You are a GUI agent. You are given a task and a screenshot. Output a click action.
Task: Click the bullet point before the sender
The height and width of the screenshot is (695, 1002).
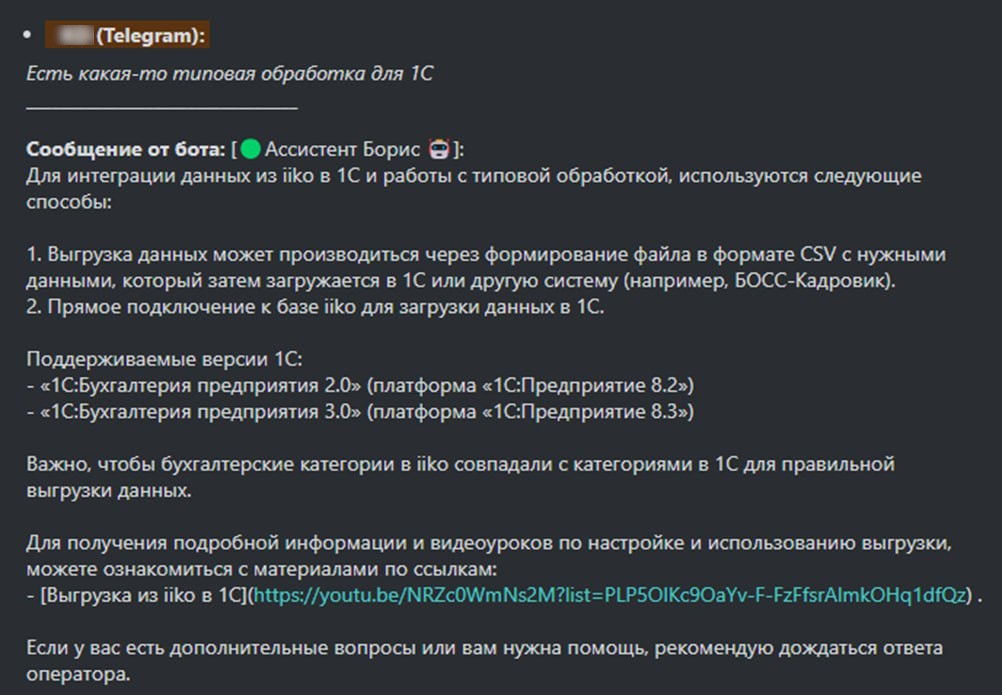tap(28, 36)
